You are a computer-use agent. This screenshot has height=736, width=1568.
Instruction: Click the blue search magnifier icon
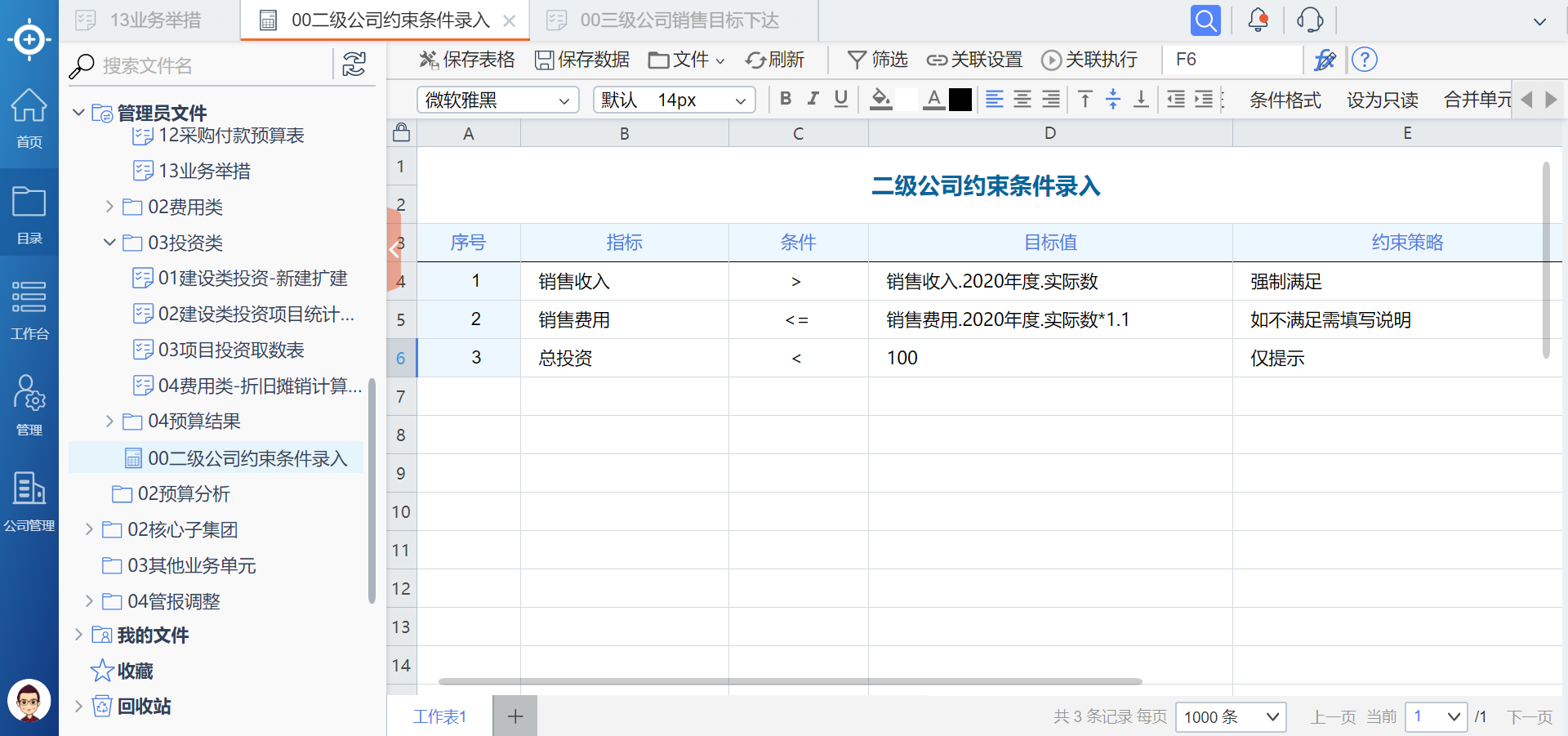(x=1205, y=20)
